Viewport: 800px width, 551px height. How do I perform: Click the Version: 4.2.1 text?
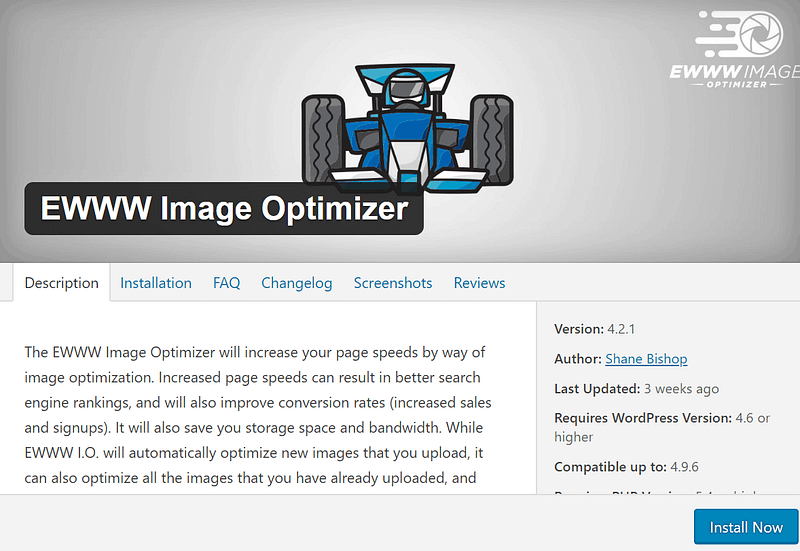pos(594,329)
